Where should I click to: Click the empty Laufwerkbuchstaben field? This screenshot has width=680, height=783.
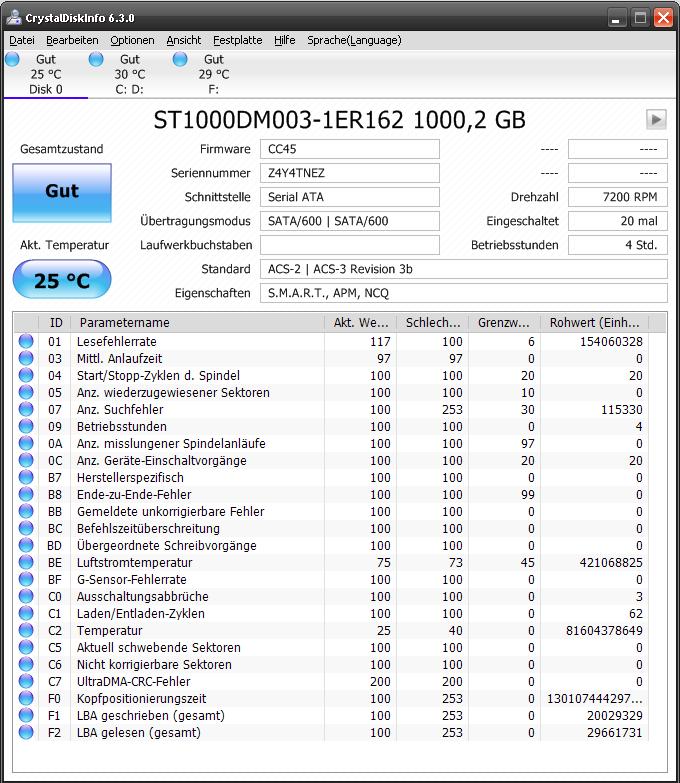click(349, 245)
